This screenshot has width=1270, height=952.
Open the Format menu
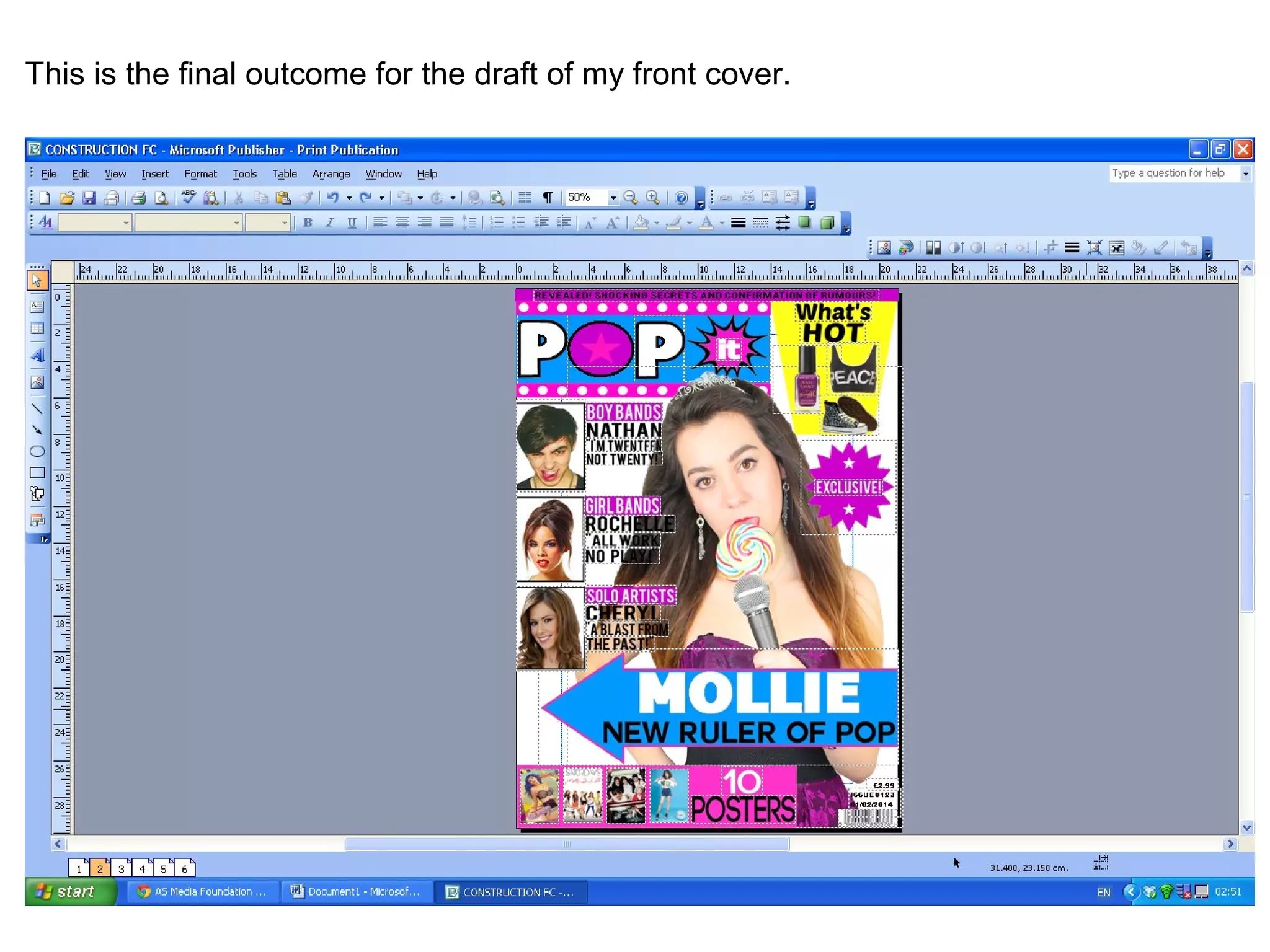tap(201, 174)
